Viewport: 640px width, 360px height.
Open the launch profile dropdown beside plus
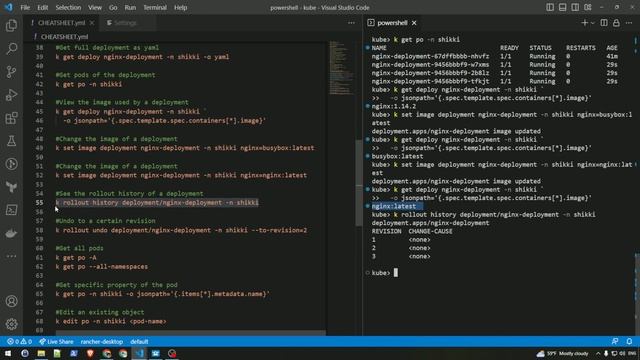tap(593, 23)
